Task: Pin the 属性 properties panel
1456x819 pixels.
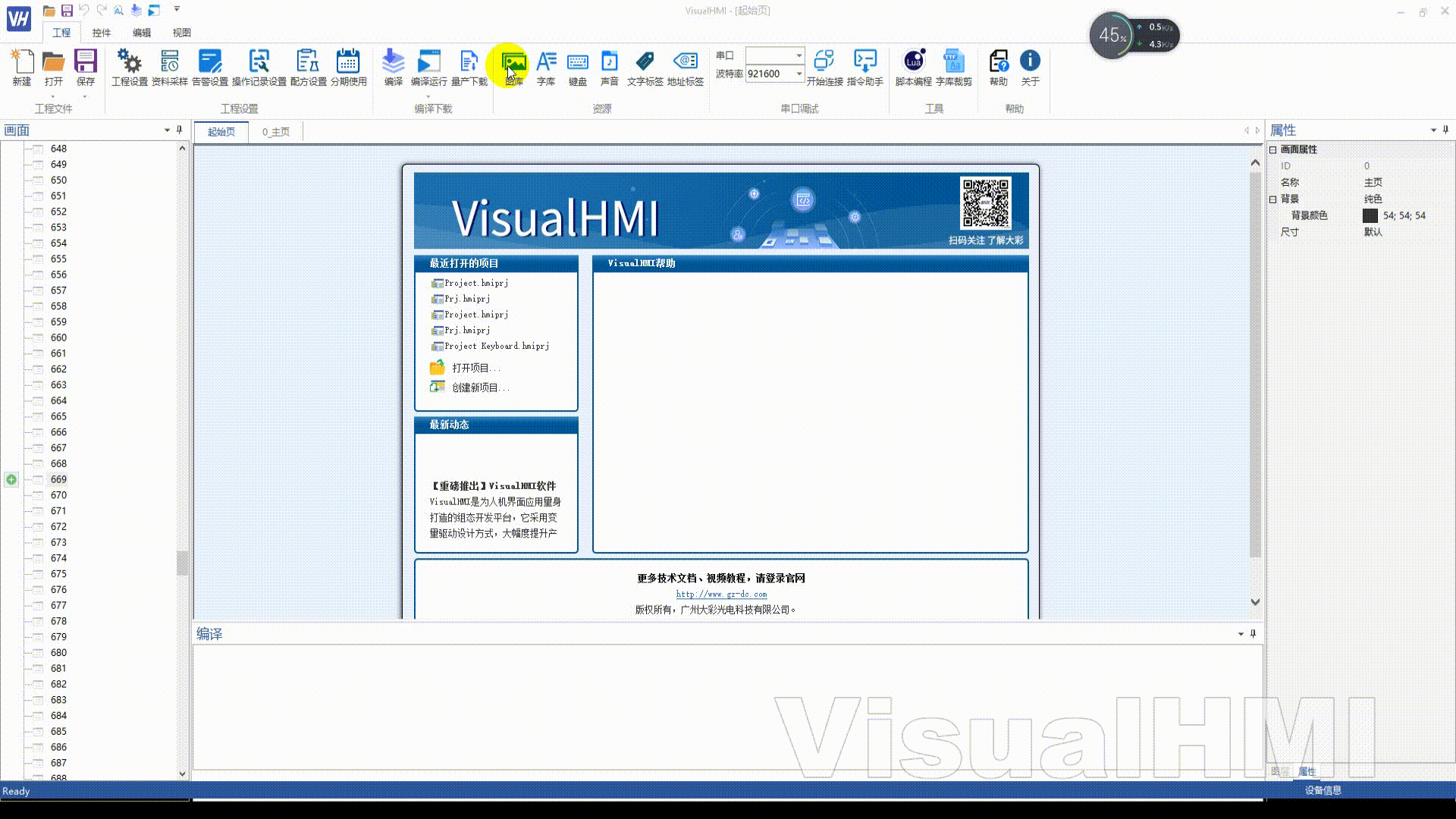Action: [x=1445, y=130]
